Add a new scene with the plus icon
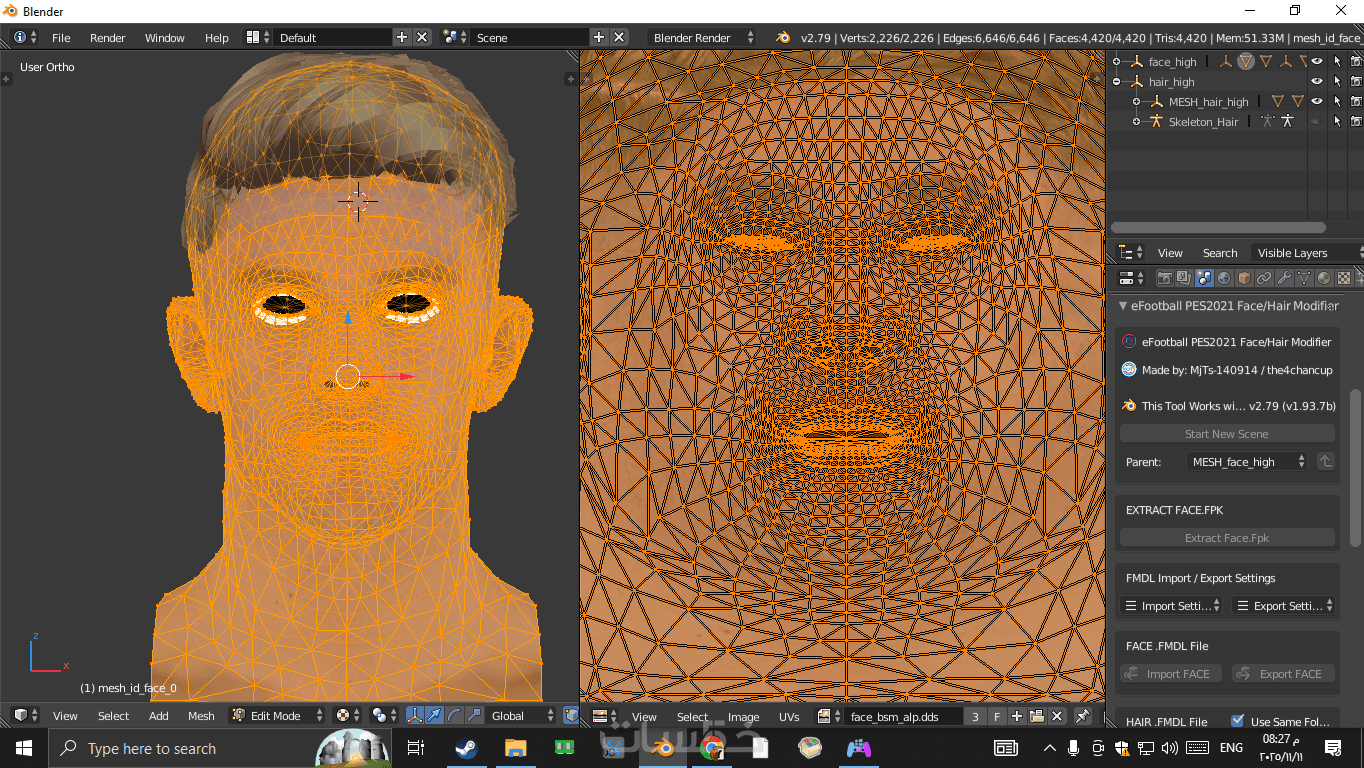 [599, 37]
